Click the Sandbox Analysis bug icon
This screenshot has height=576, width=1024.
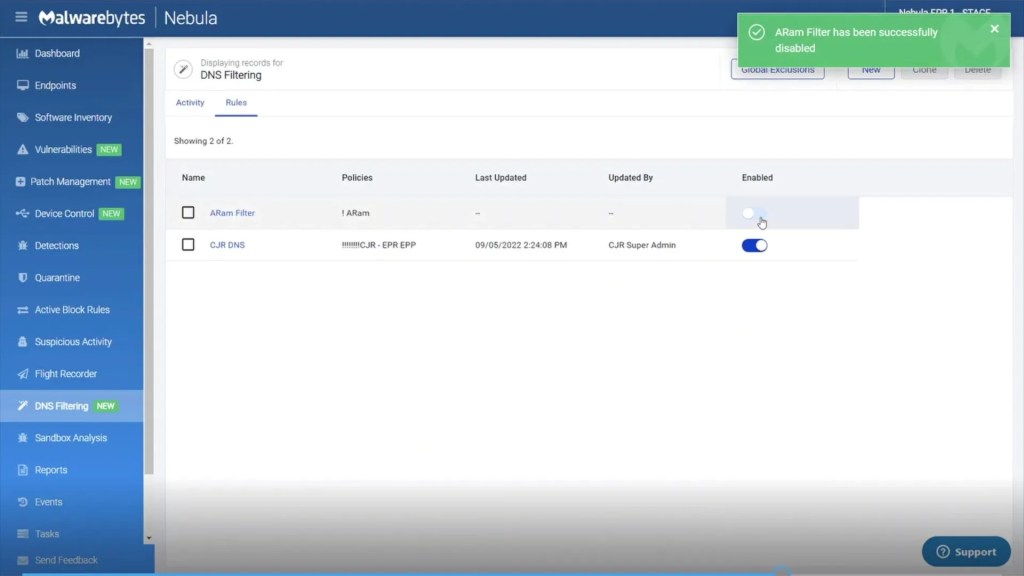(x=22, y=438)
